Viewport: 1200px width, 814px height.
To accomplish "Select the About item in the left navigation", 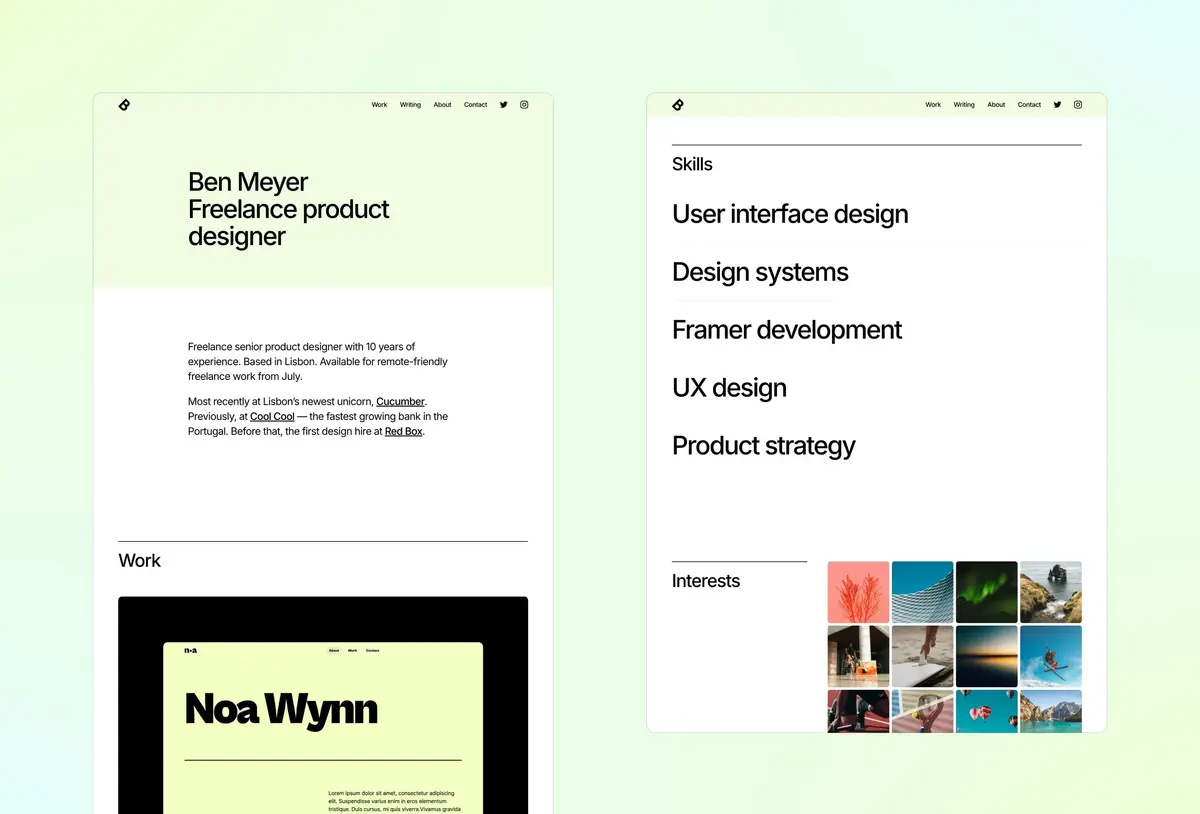I will [x=442, y=104].
